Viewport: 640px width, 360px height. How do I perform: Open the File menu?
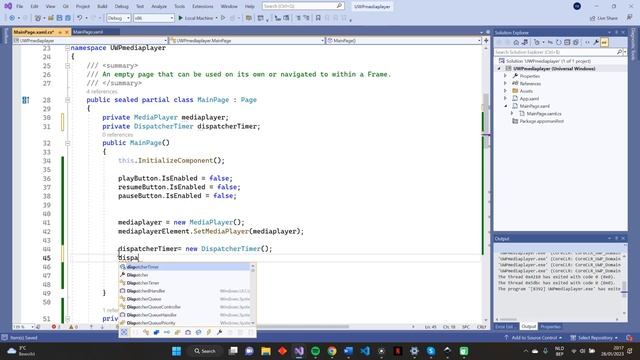[x=19, y=7]
